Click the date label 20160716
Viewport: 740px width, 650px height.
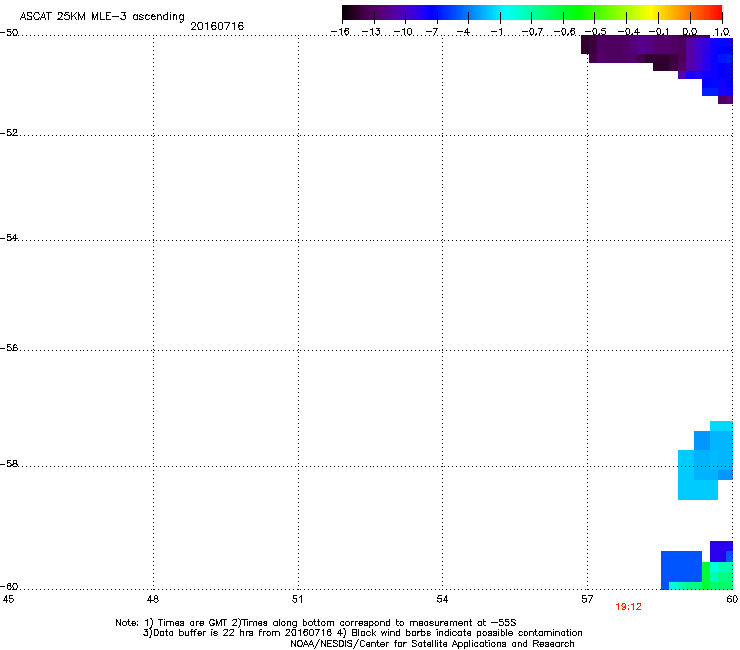tap(217, 26)
